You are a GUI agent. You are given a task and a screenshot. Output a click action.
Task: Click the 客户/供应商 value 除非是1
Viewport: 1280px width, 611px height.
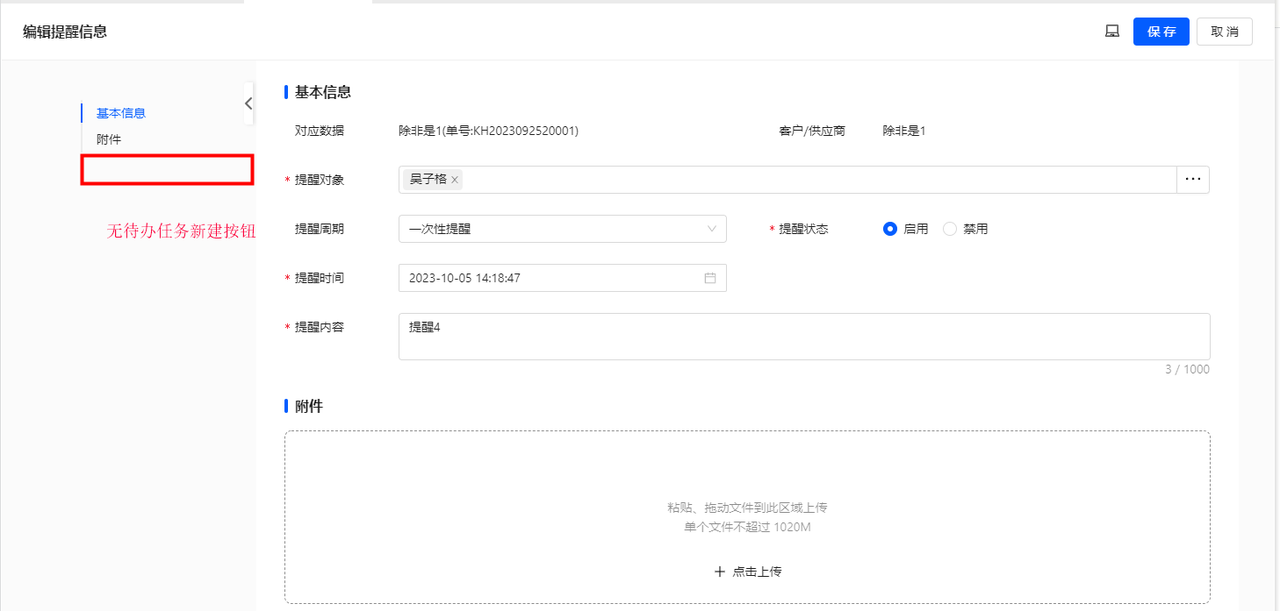point(904,131)
